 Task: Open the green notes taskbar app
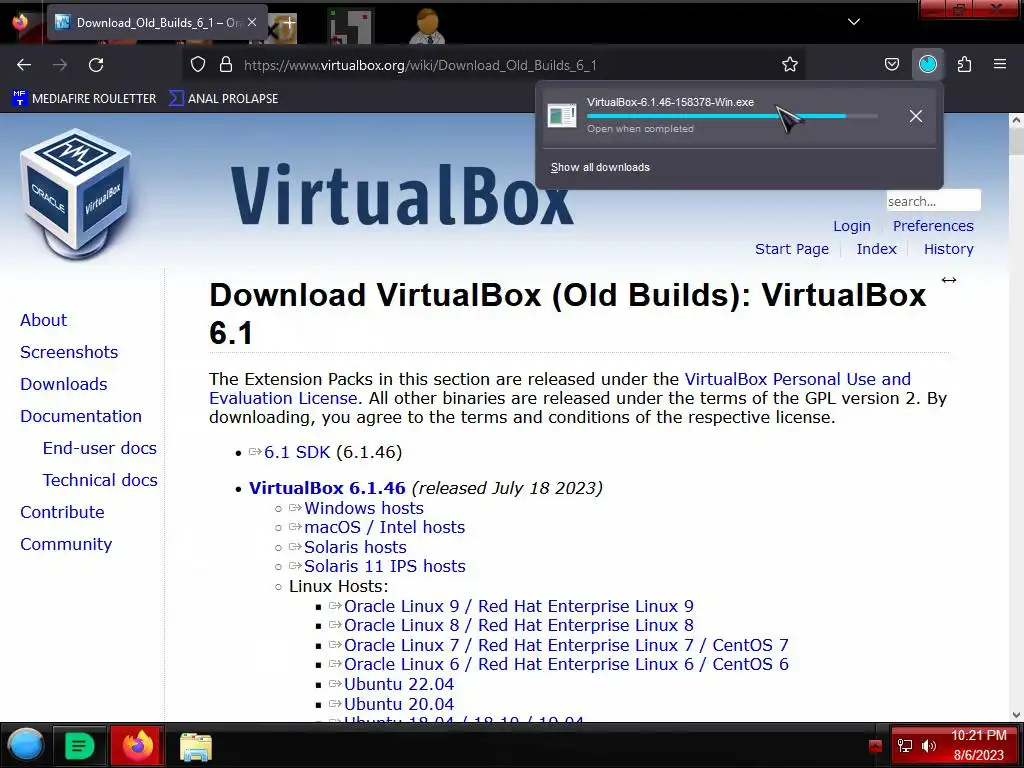pyautogui.click(x=79, y=746)
